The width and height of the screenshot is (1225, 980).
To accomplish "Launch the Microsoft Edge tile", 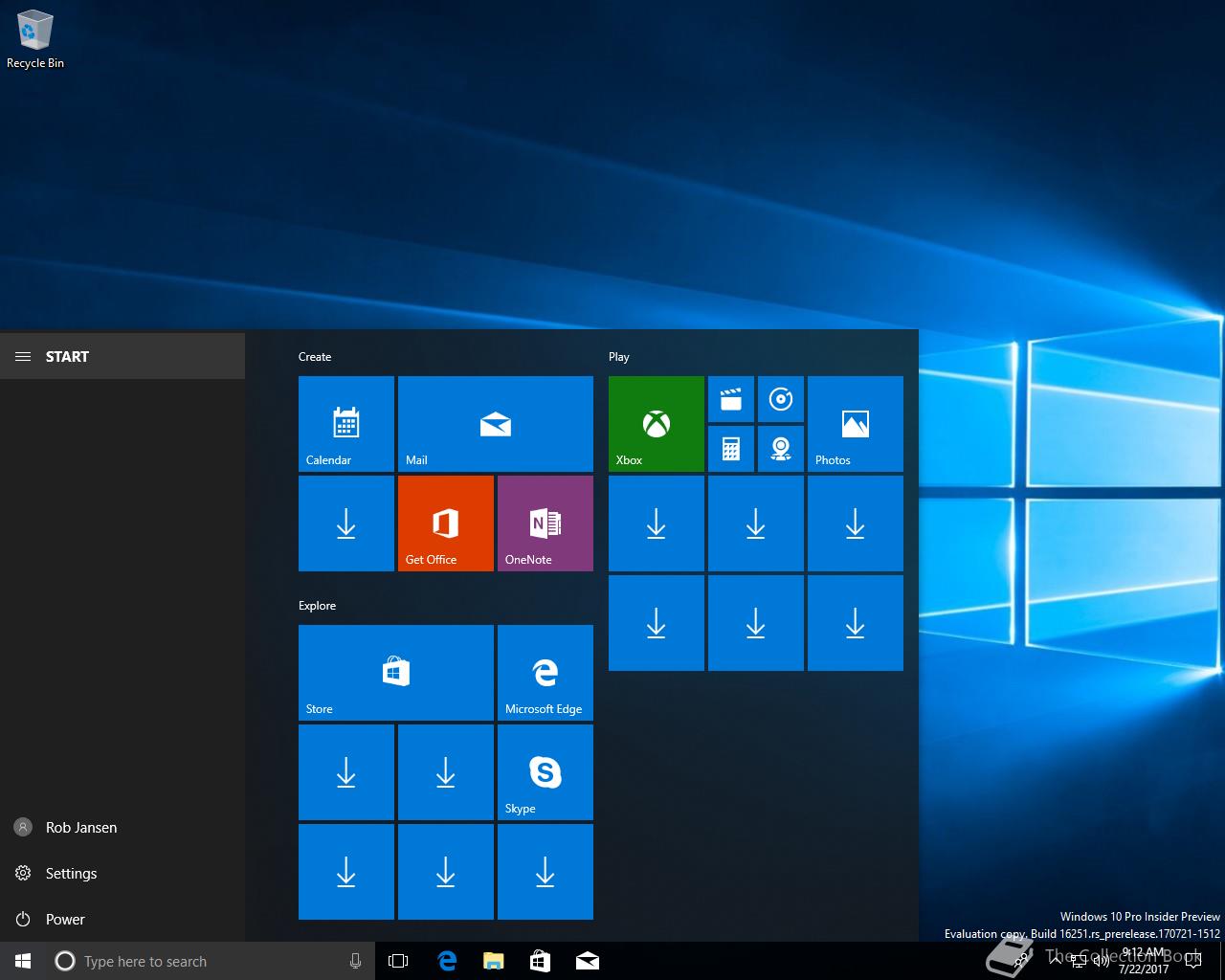I will (546, 673).
